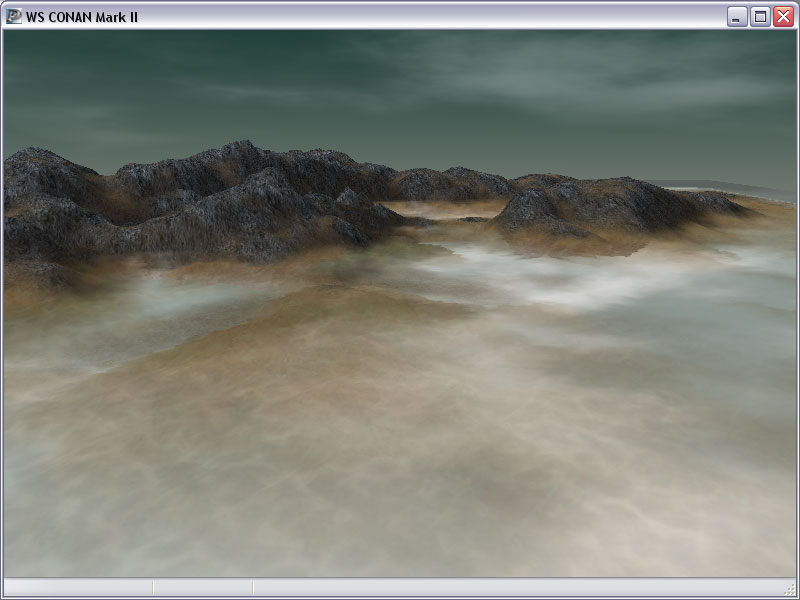
Task: Minimize the WS CONAN Mark II window
Action: click(x=738, y=16)
